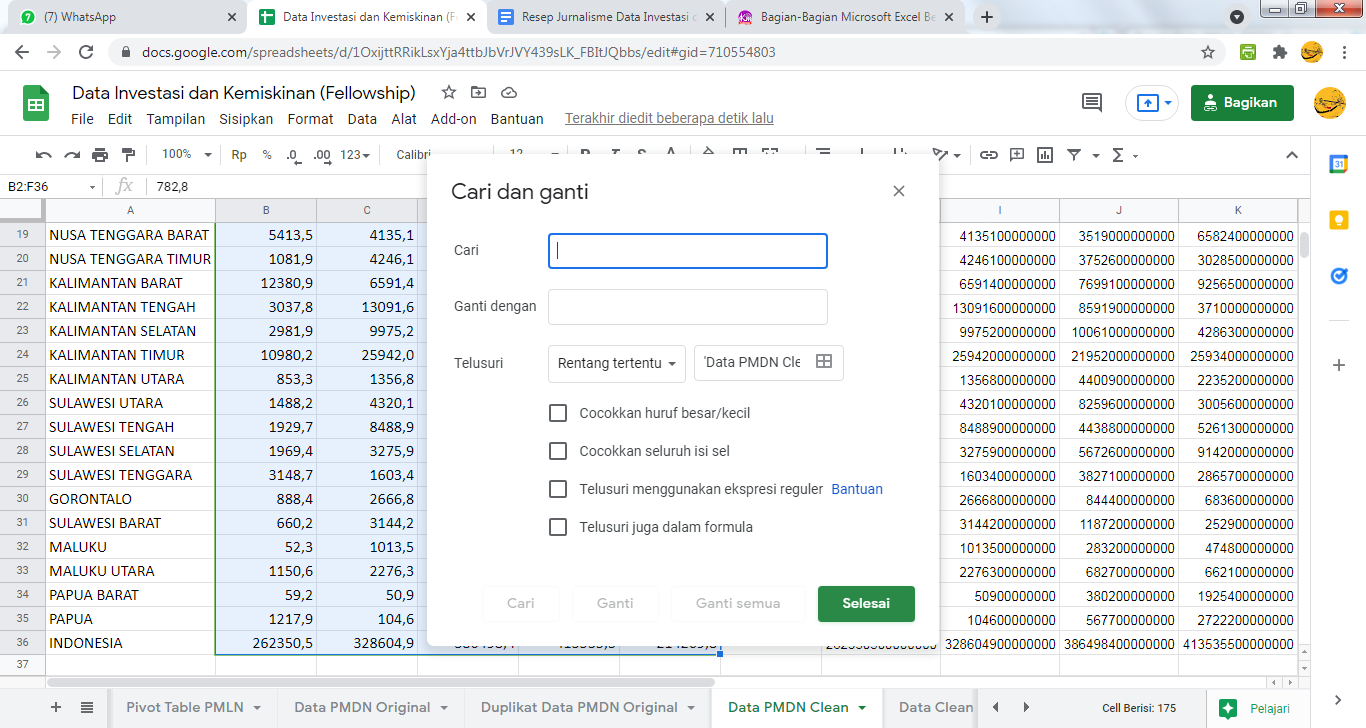Image resolution: width=1366 pixels, height=728 pixels.
Task: Click the select data range grid icon
Action: [824, 362]
